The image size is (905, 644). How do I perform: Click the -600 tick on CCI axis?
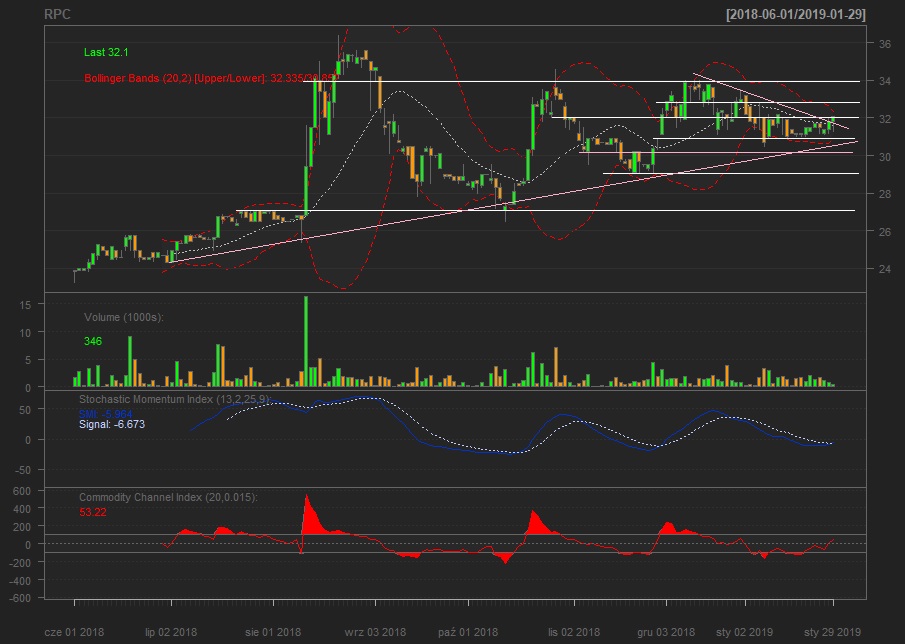coord(20,598)
